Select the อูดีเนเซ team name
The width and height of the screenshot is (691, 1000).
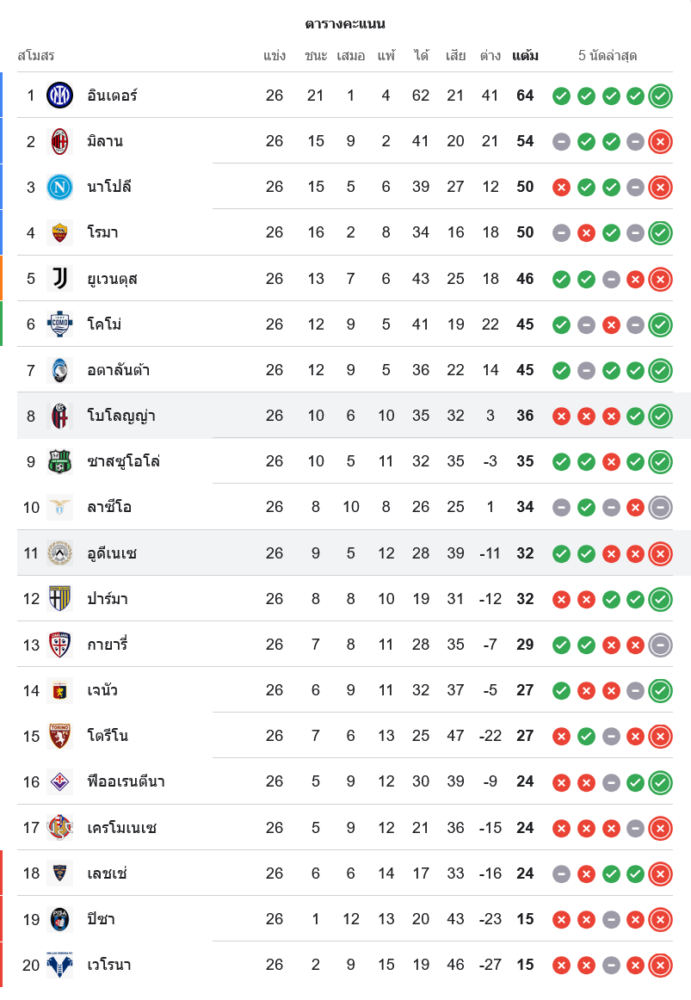[x=112, y=553]
